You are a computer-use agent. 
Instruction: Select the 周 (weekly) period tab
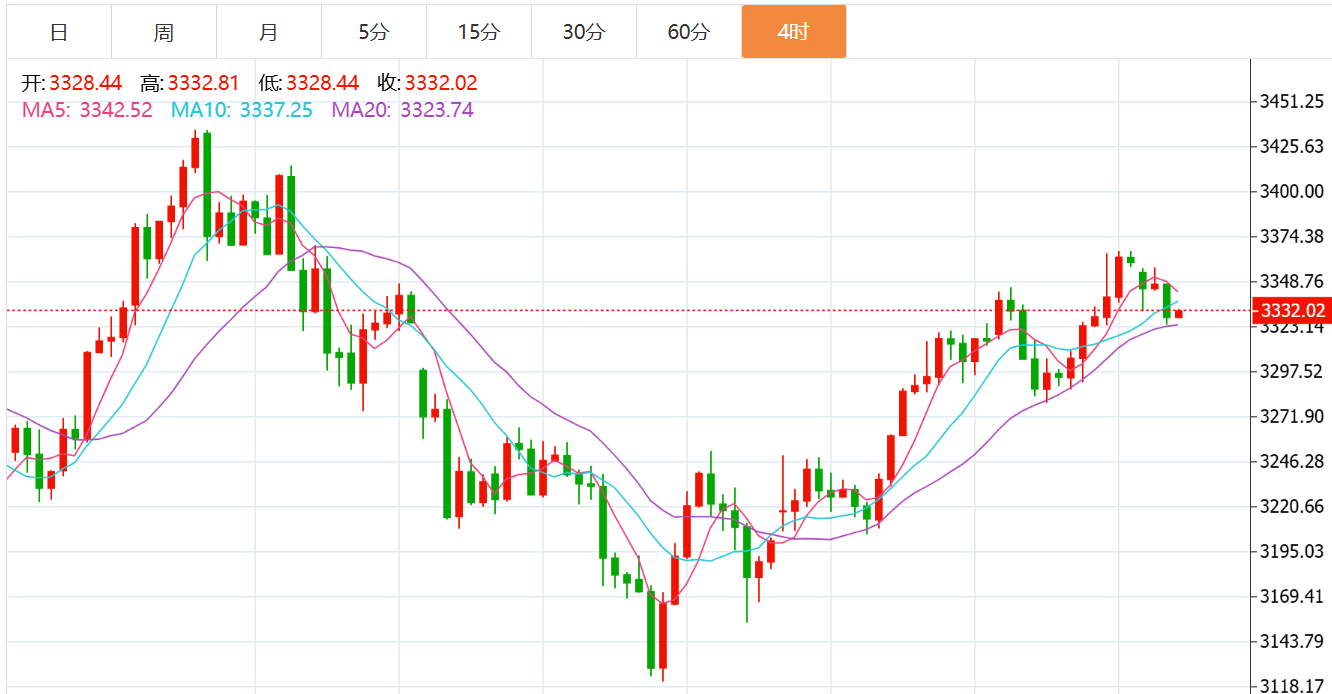(x=164, y=32)
